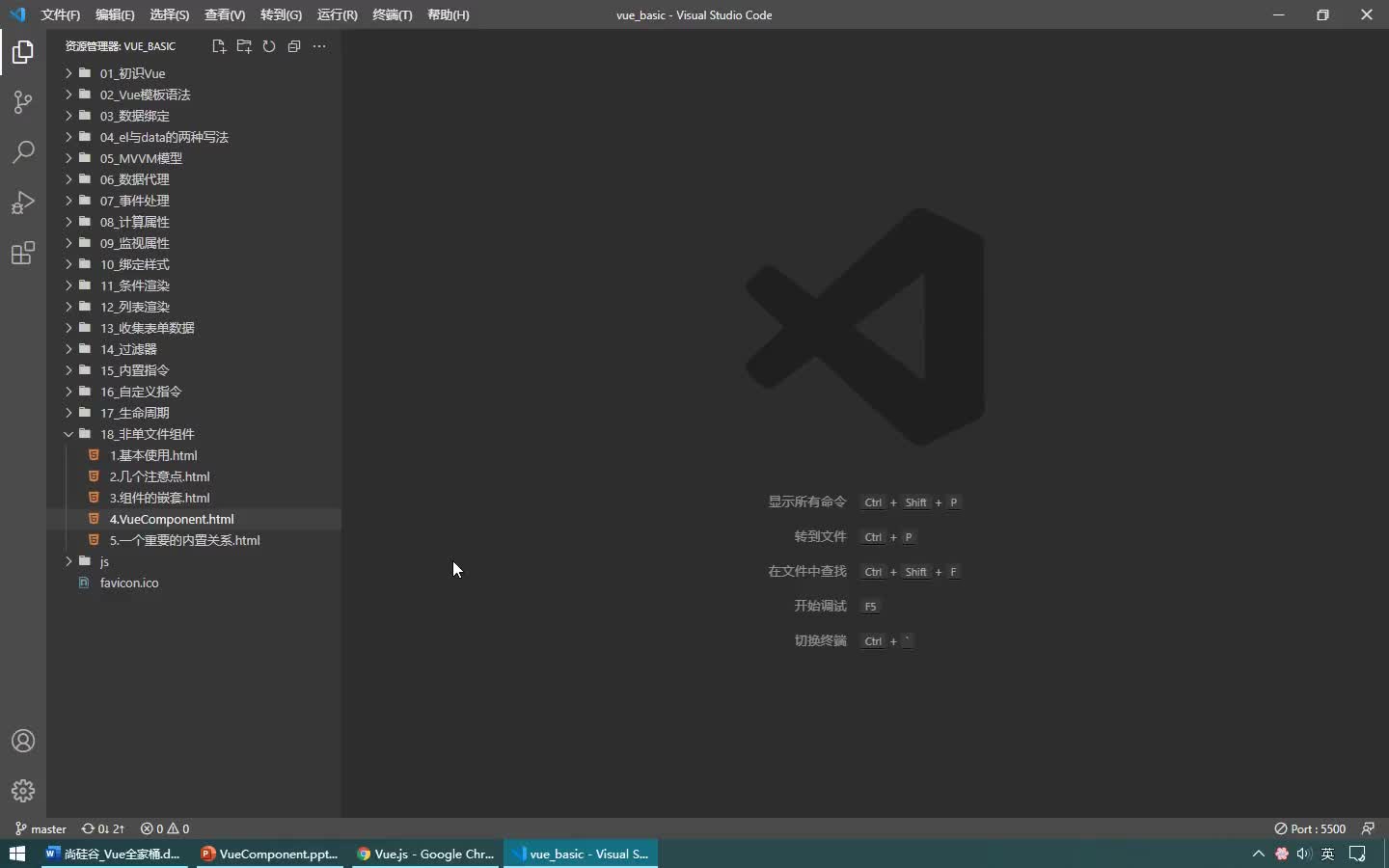Switch to VueComponent PowerPoint in taskbar
Image resolution: width=1389 pixels, height=868 pixels.
(x=270, y=854)
